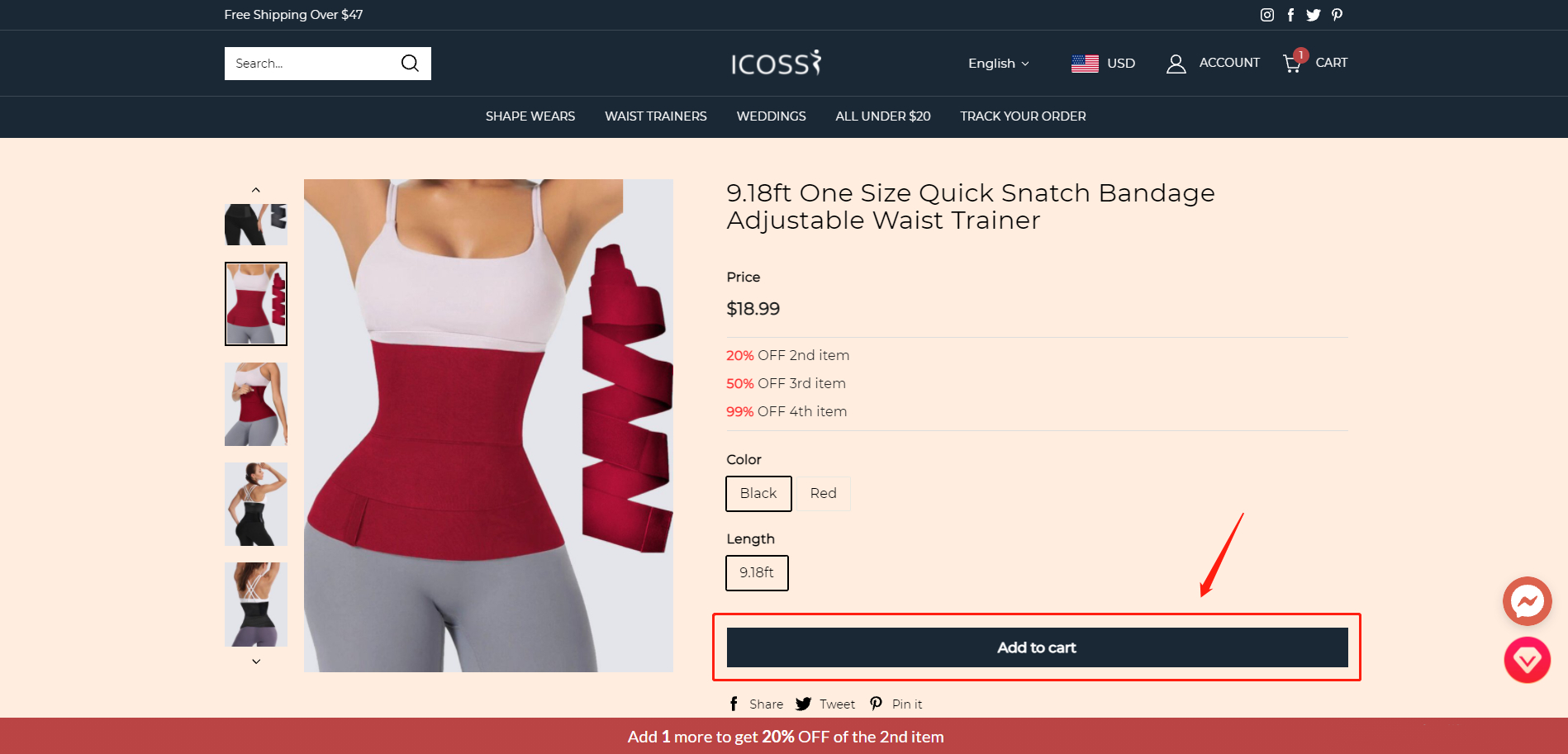Go to All Under $20 menu
Screen dimensions: 1568x754
[882, 116]
